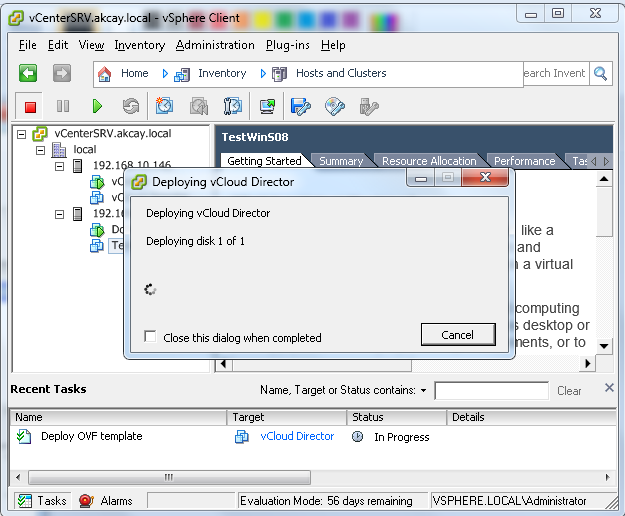Viewport: 625px width, 516px height.
Task: Click the USB device connect icon
Action: click(x=369, y=106)
